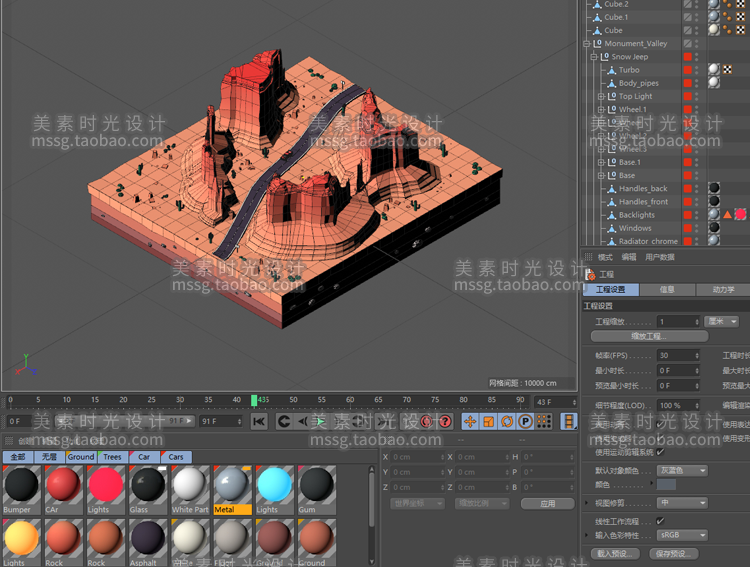750x567 pixels.
Task: Collapse the Monument_Valley tree node
Action: point(587,44)
